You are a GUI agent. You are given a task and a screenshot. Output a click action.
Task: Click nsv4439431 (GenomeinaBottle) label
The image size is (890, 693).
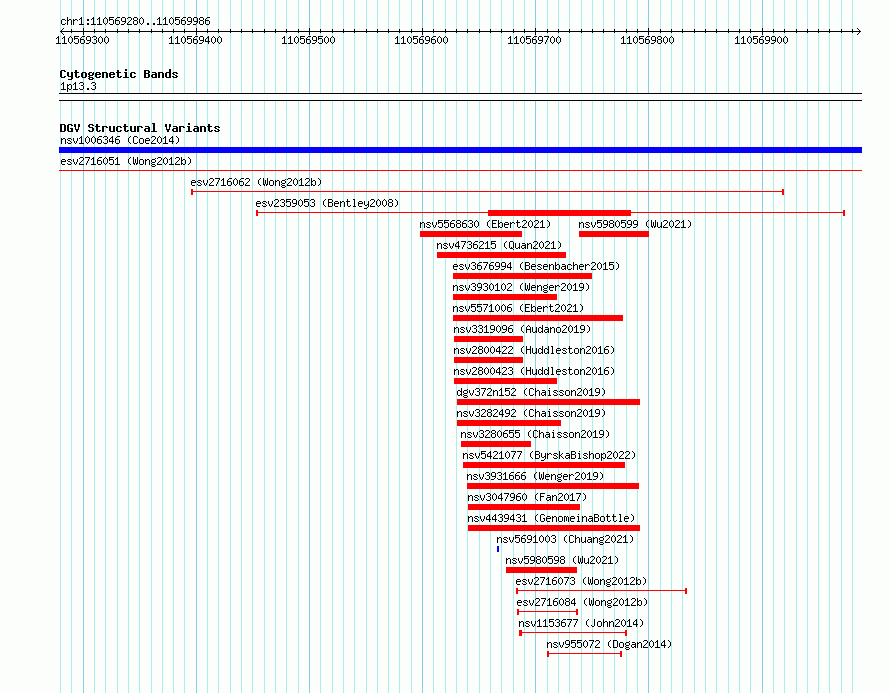[551, 518]
